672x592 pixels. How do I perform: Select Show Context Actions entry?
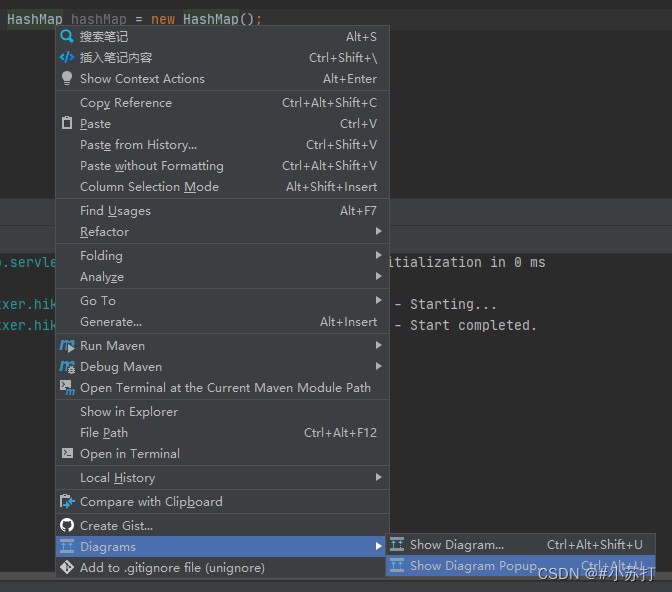pyautogui.click(x=222, y=78)
